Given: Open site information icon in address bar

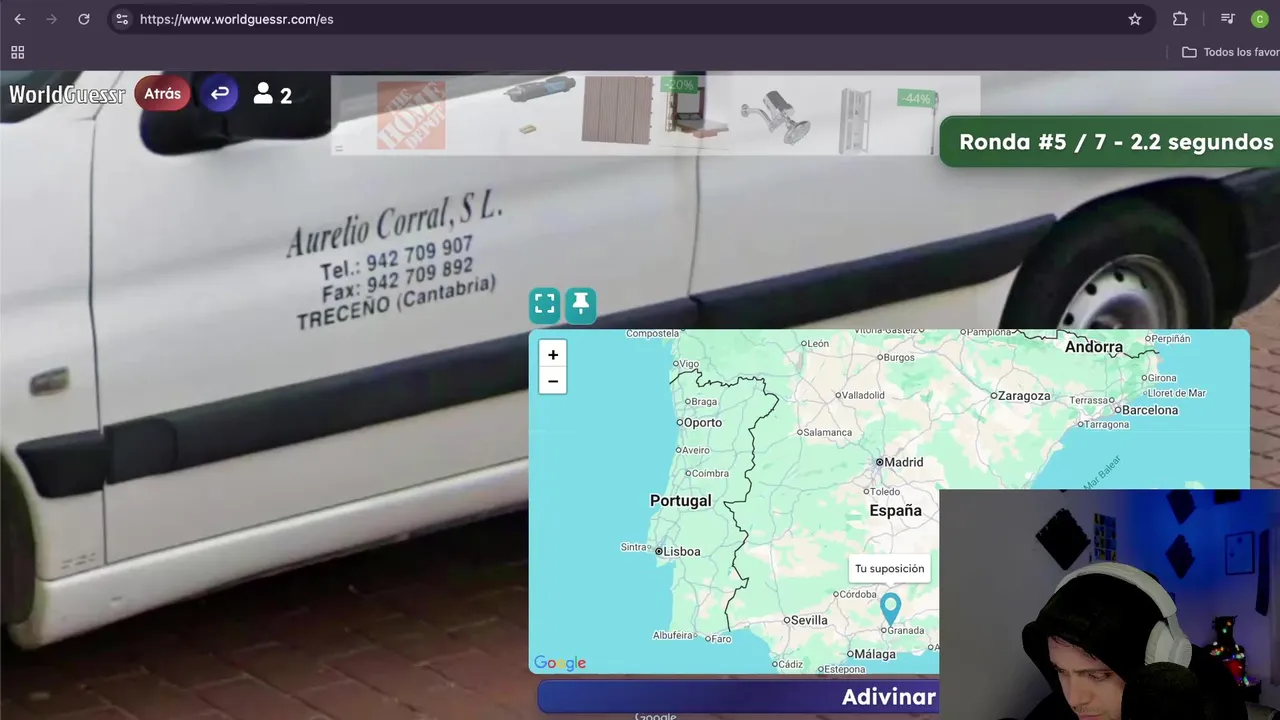Looking at the screenshot, I should [122, 19].
